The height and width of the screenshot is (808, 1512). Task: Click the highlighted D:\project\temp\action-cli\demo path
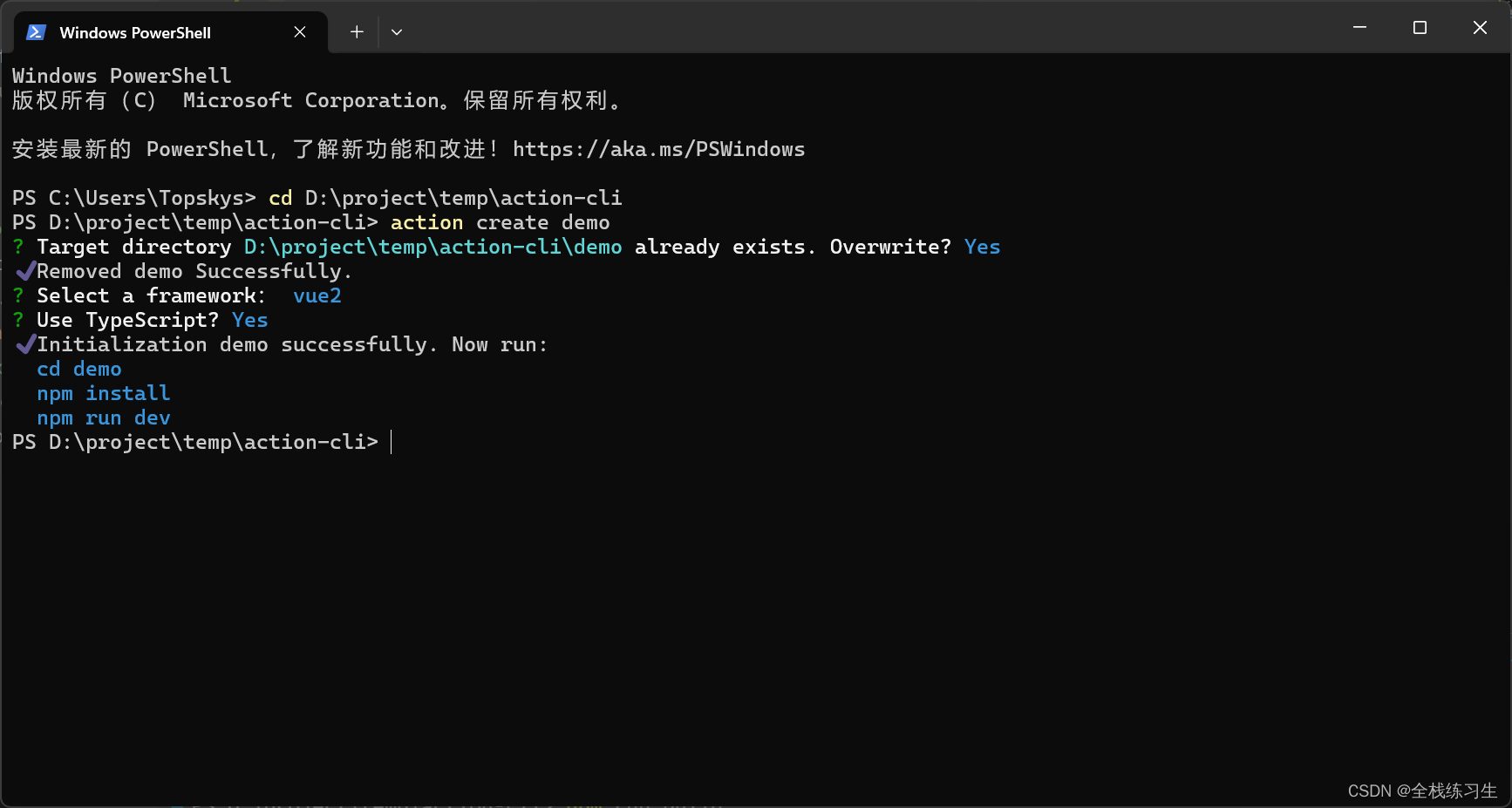tap(432, 248)
